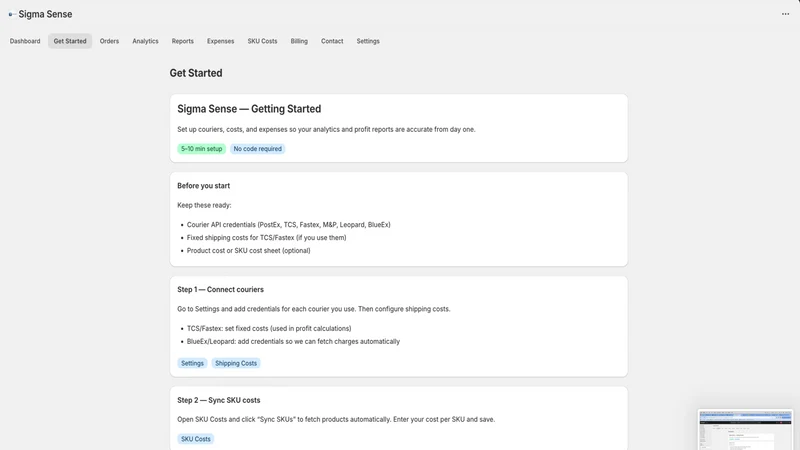Open the three-dot more options menu
The width and height of the screenshot is (800, 450).
(x=785, y=14)
